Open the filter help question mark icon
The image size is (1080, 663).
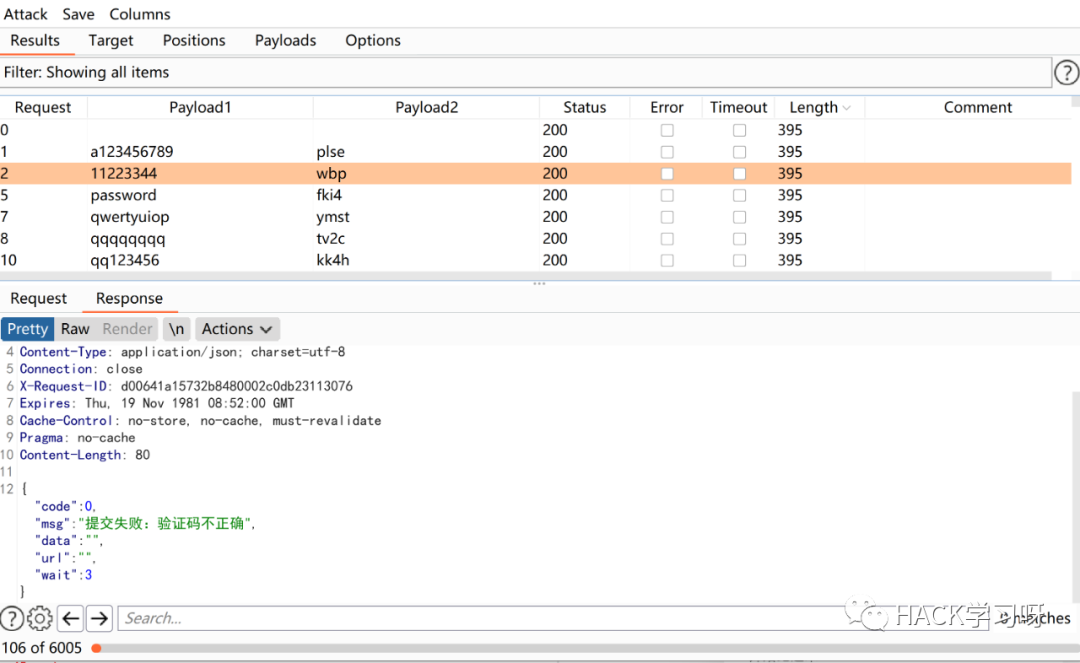1066,72
